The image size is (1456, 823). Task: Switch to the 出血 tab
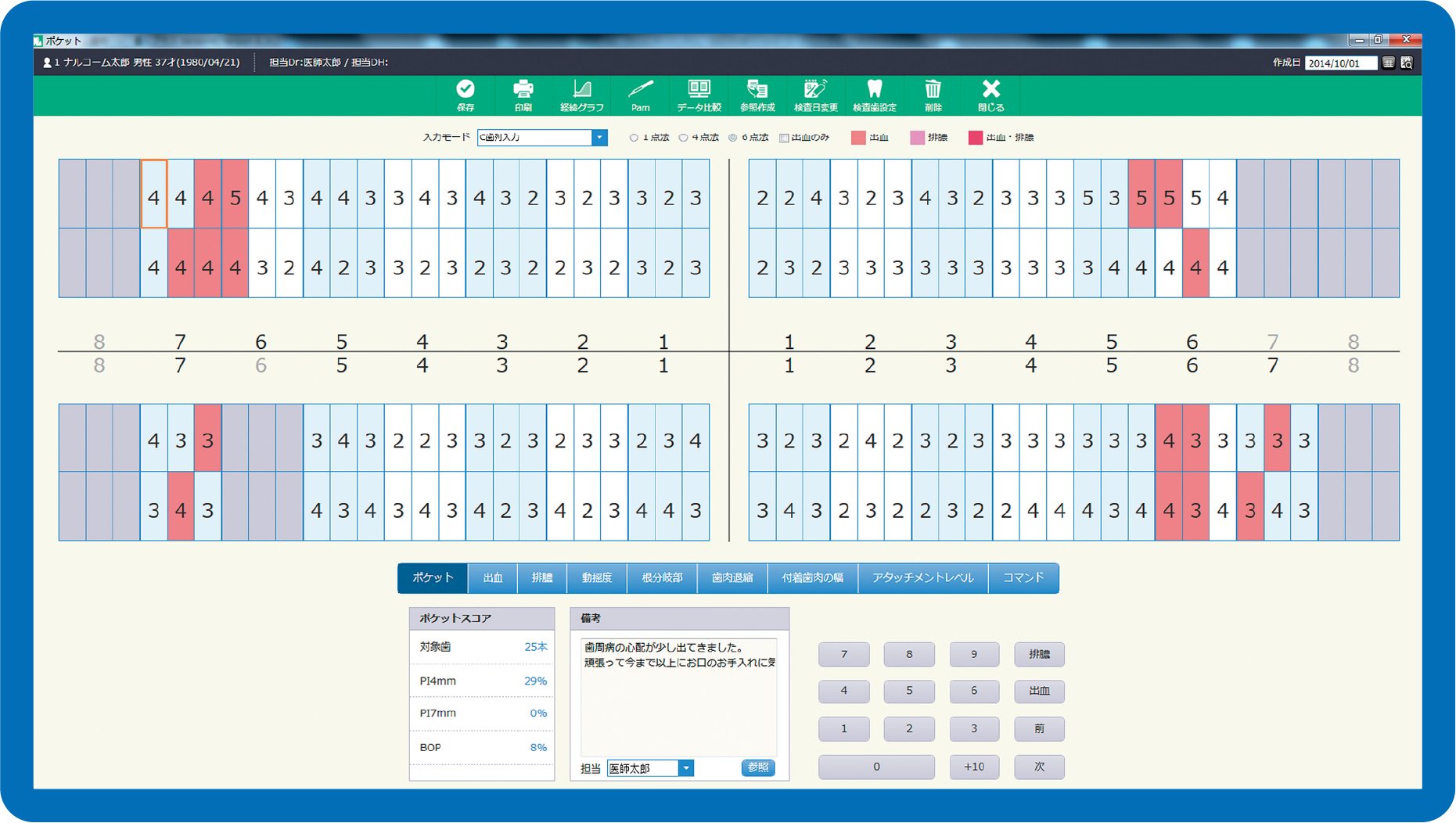tap(493, 578)
